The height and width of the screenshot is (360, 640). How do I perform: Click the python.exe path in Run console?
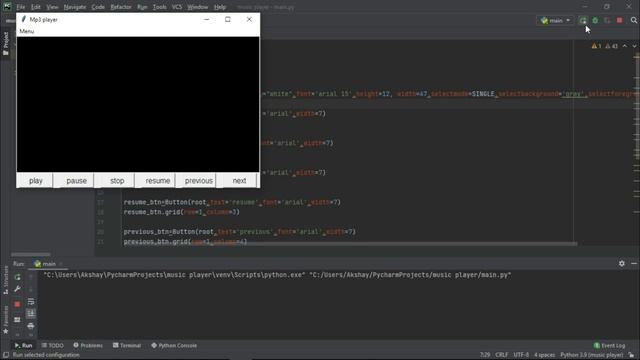click(x=174, y=275)
